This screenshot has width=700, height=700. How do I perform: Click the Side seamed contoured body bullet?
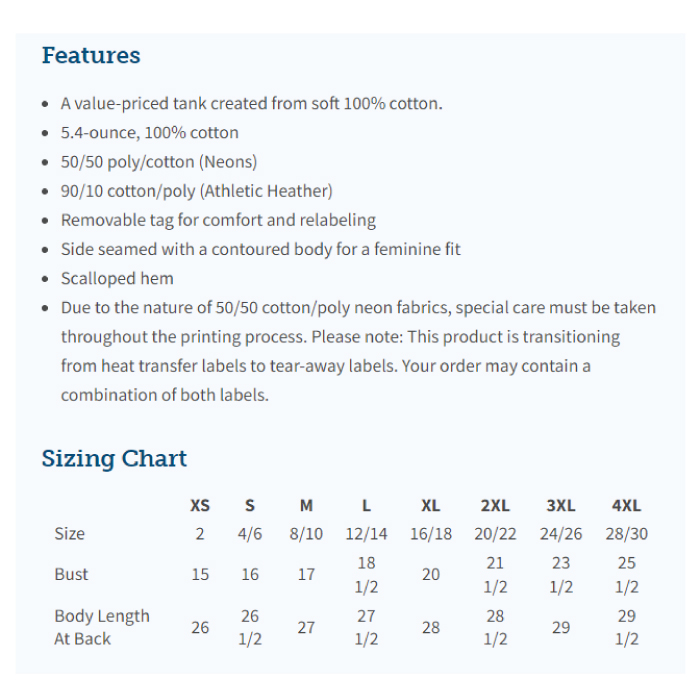coord(260,249)
